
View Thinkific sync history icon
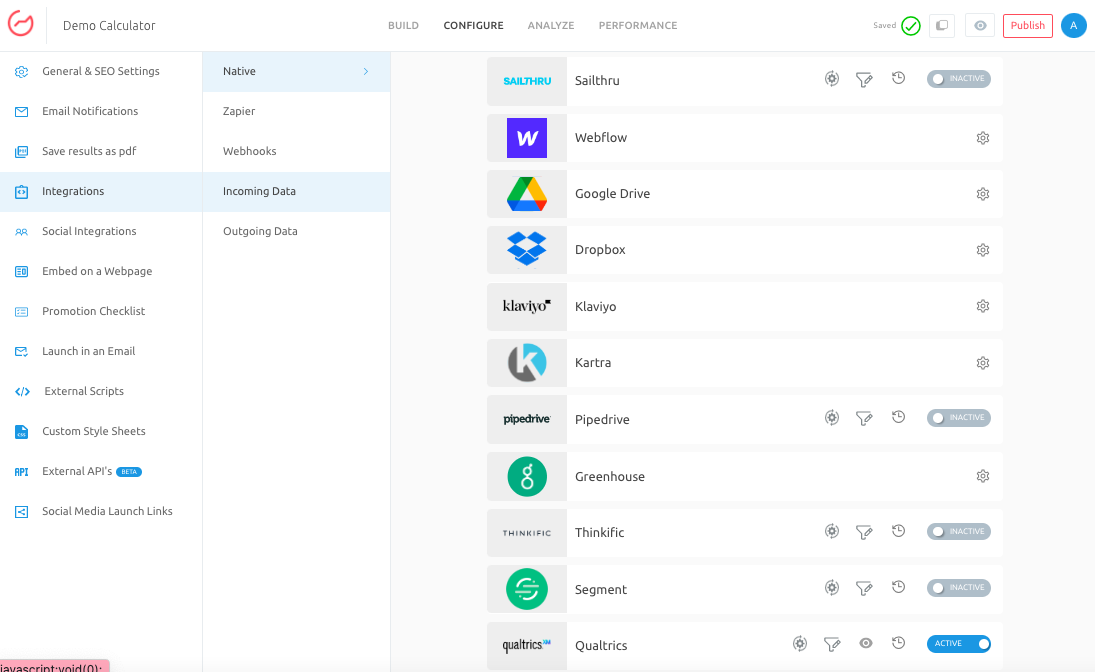[x=899, y=531]
